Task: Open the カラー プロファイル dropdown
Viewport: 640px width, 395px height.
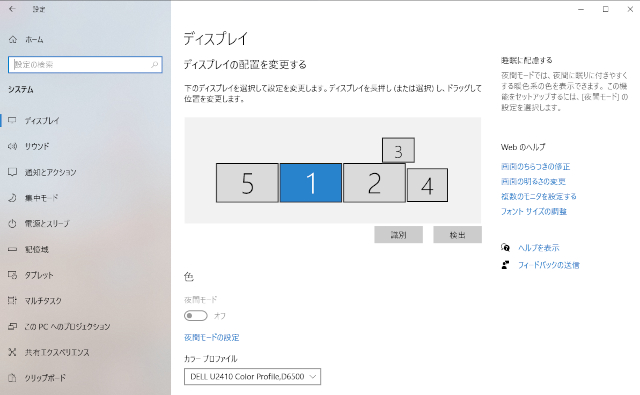Action: click(252, 377)
